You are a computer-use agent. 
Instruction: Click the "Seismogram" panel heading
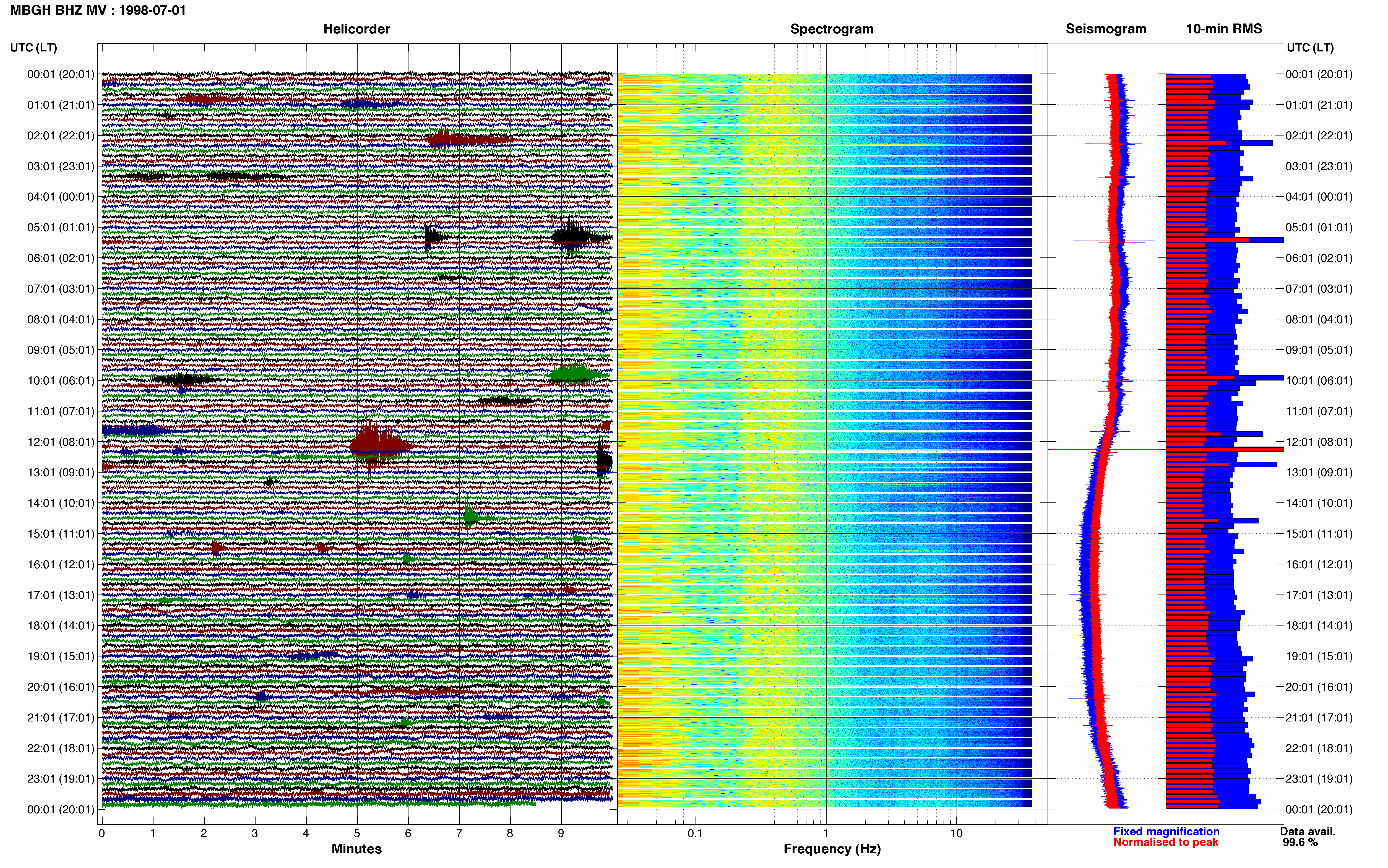click(x=1106, y=29)
